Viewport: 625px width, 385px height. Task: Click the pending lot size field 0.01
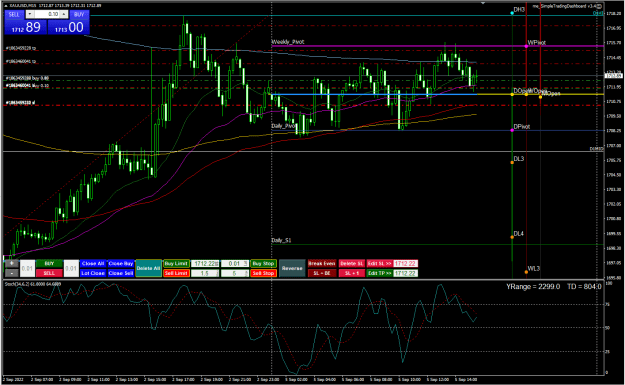coord(235,263)
